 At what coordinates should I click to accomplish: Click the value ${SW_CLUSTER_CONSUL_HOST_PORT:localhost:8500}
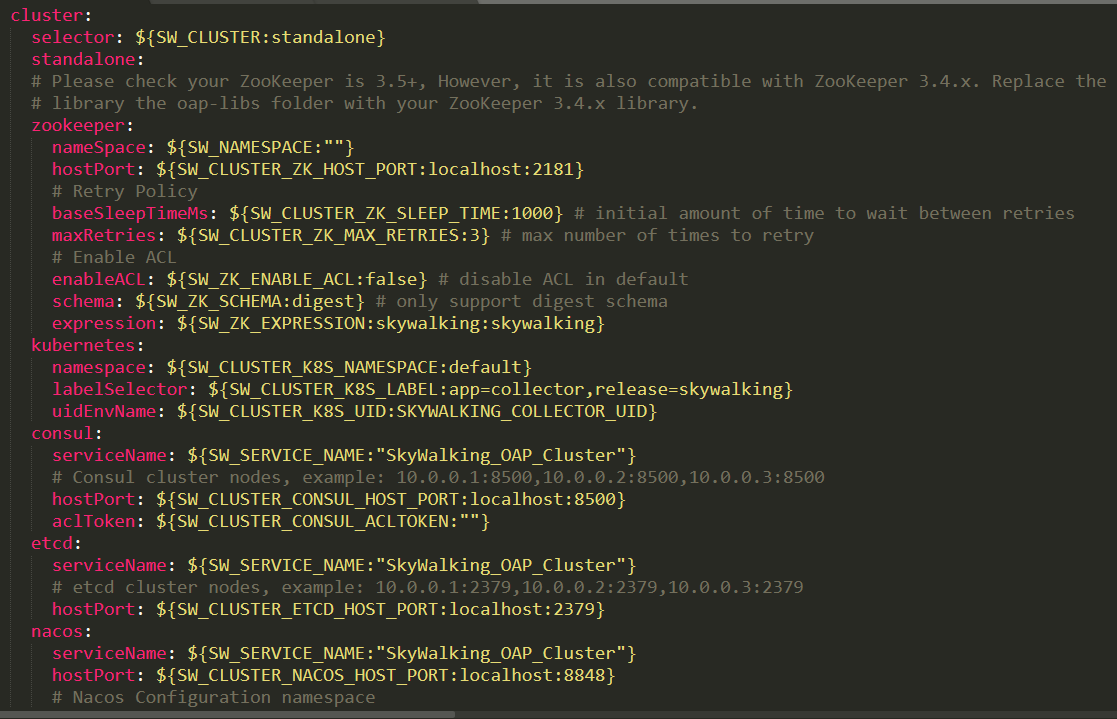[391, 500]
